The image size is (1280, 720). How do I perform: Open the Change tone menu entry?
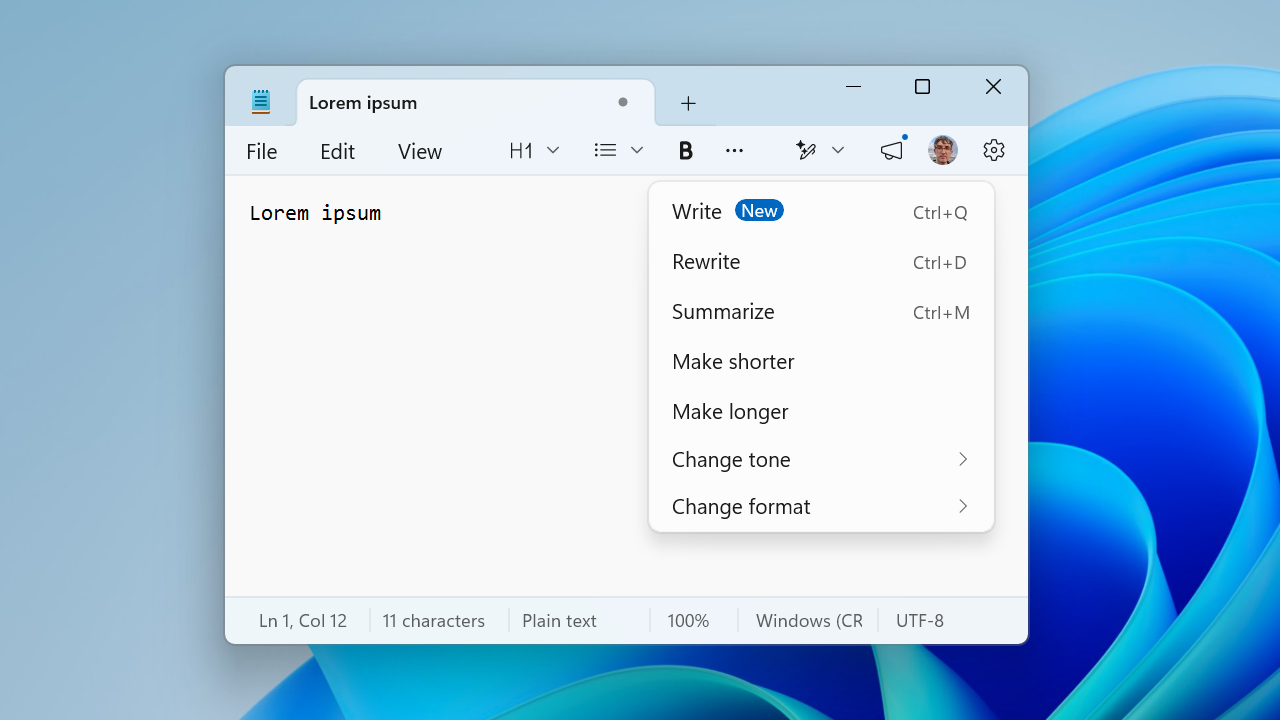tap(821, 459)
